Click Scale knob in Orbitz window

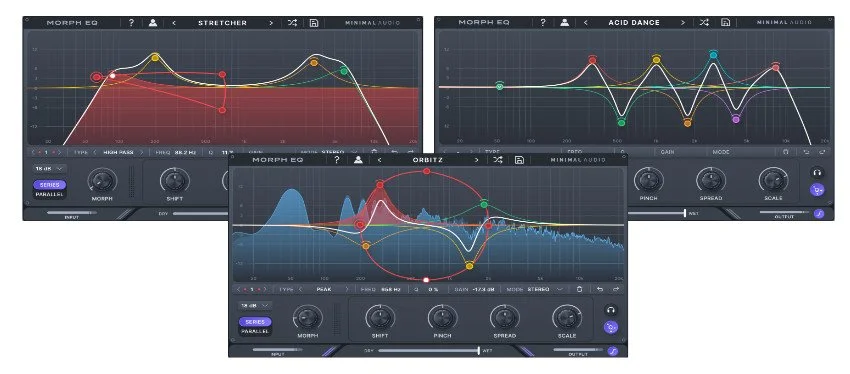tap(567, 317)
